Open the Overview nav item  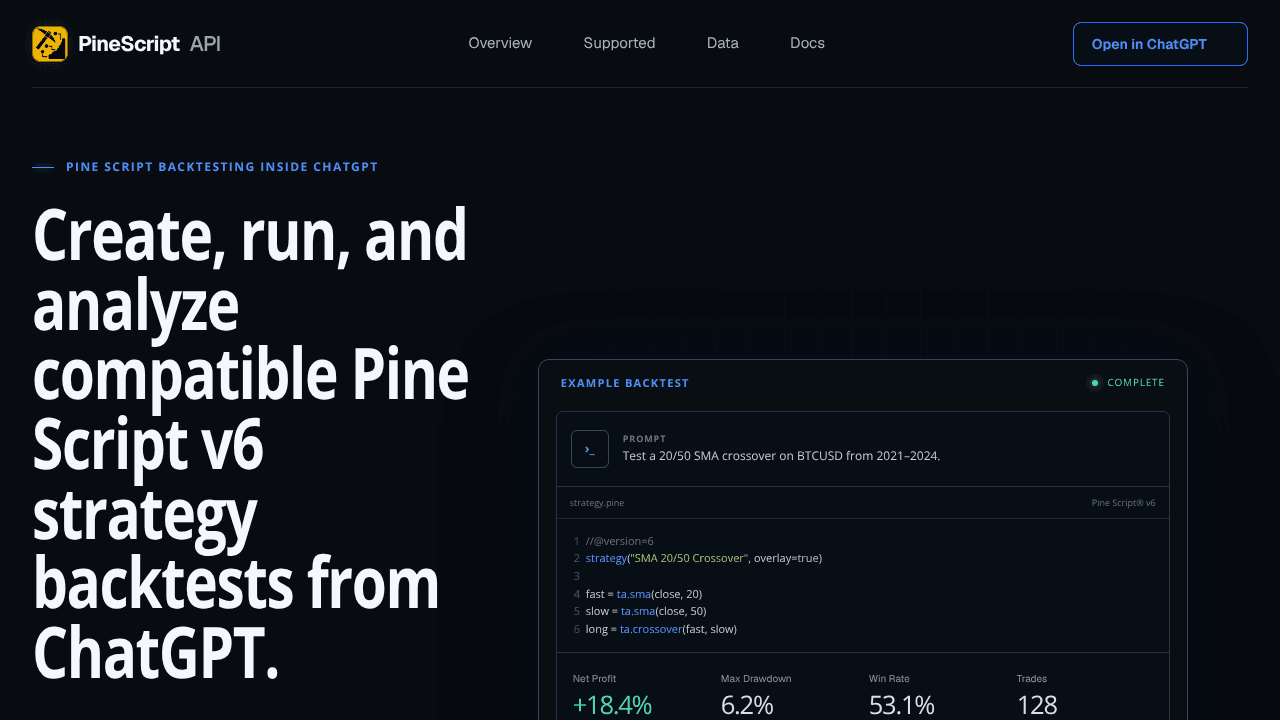tap(500, 43)
